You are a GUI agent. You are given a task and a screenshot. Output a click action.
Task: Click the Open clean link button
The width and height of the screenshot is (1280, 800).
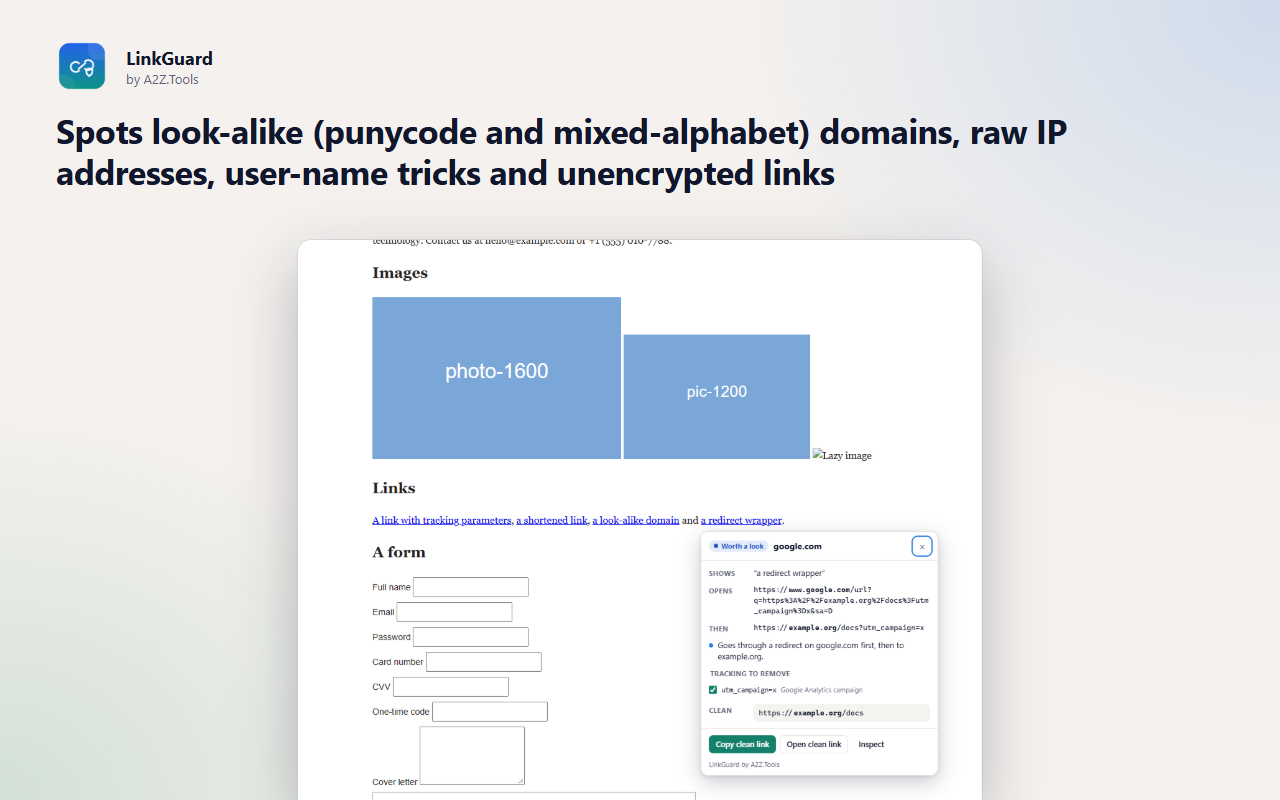pyautogui.click(x=814, y=744)
